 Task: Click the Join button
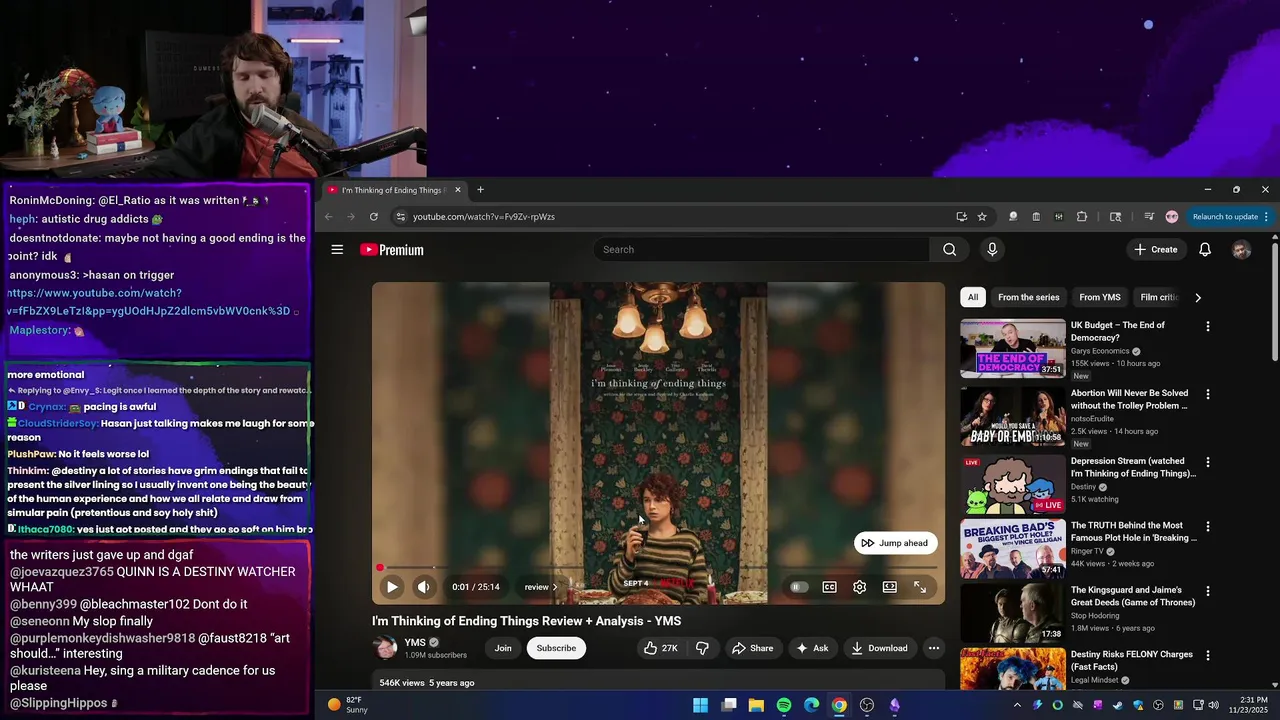point(503,648)
